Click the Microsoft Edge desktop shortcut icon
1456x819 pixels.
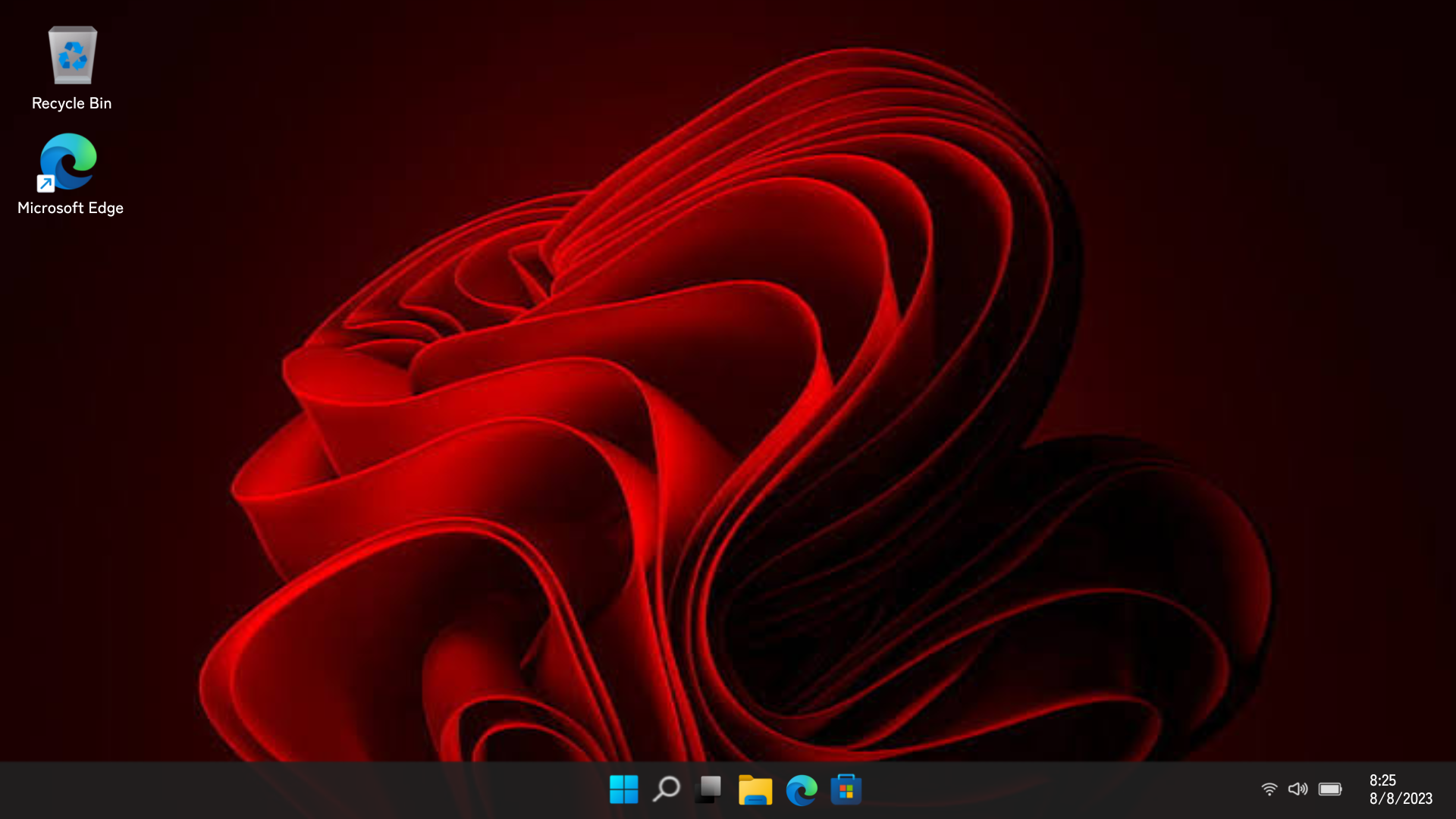pos(69,162)
